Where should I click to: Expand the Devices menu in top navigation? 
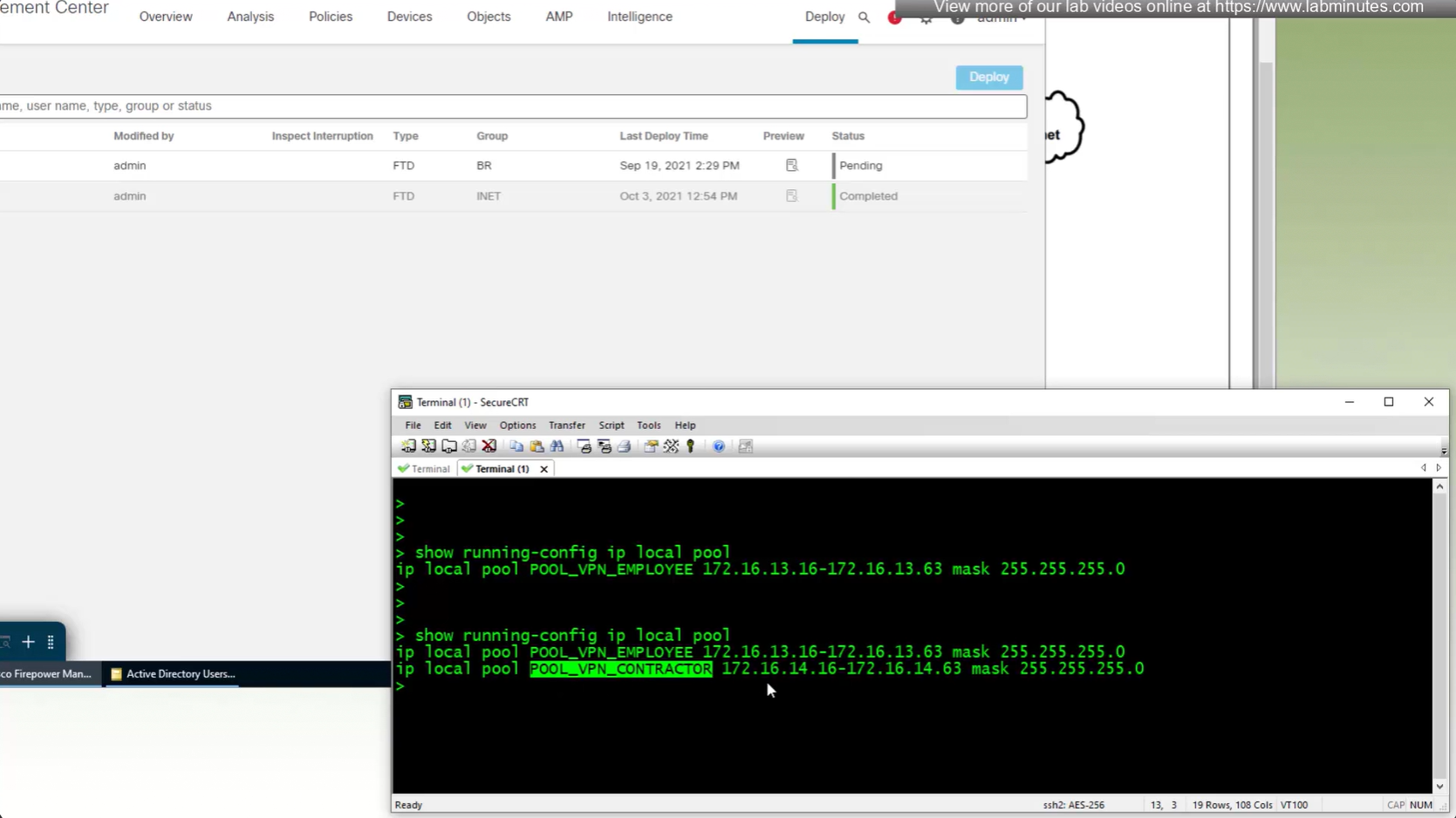[x=409, y=17]
